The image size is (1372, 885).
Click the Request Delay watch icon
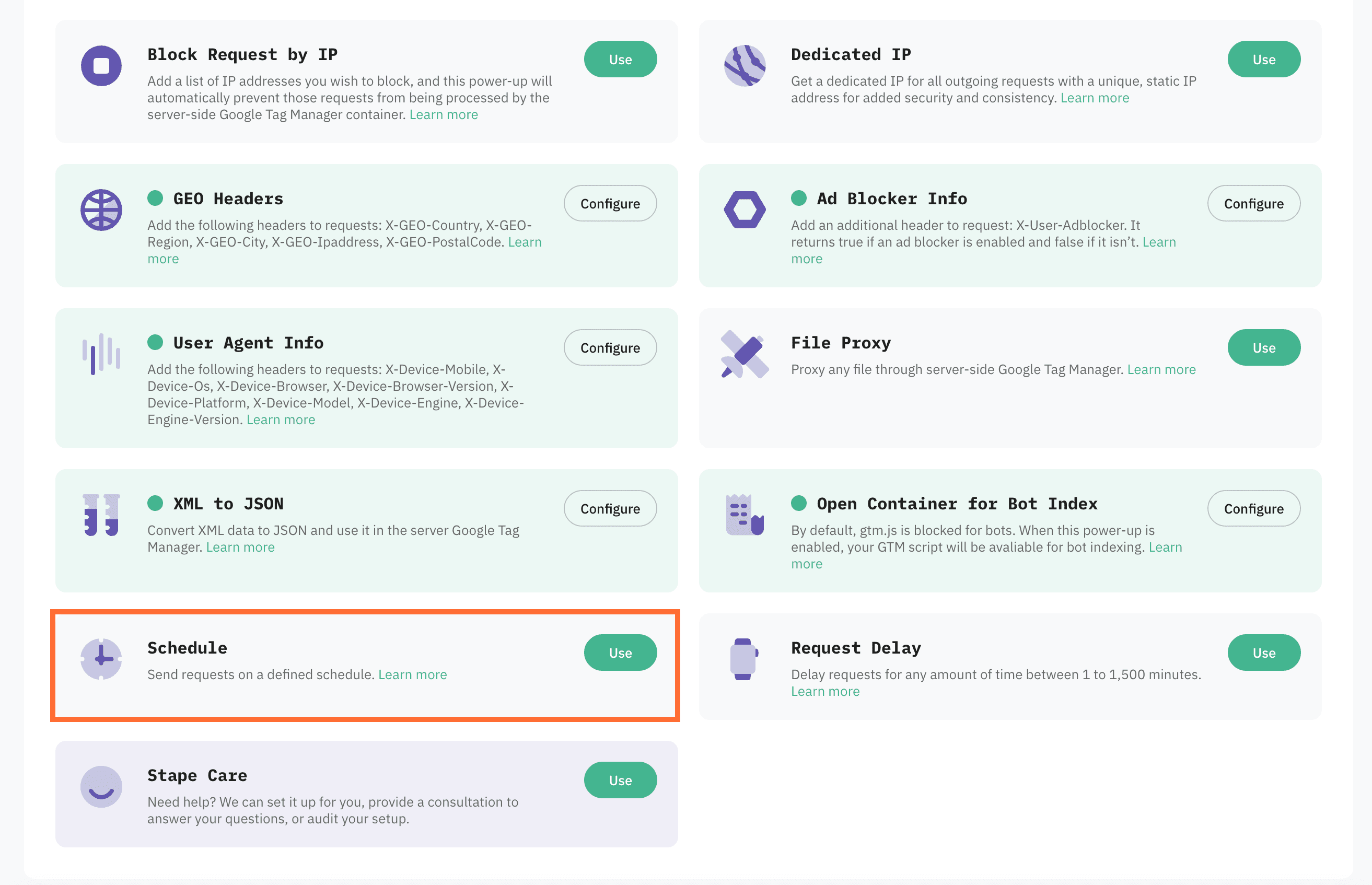pos(744,660)
